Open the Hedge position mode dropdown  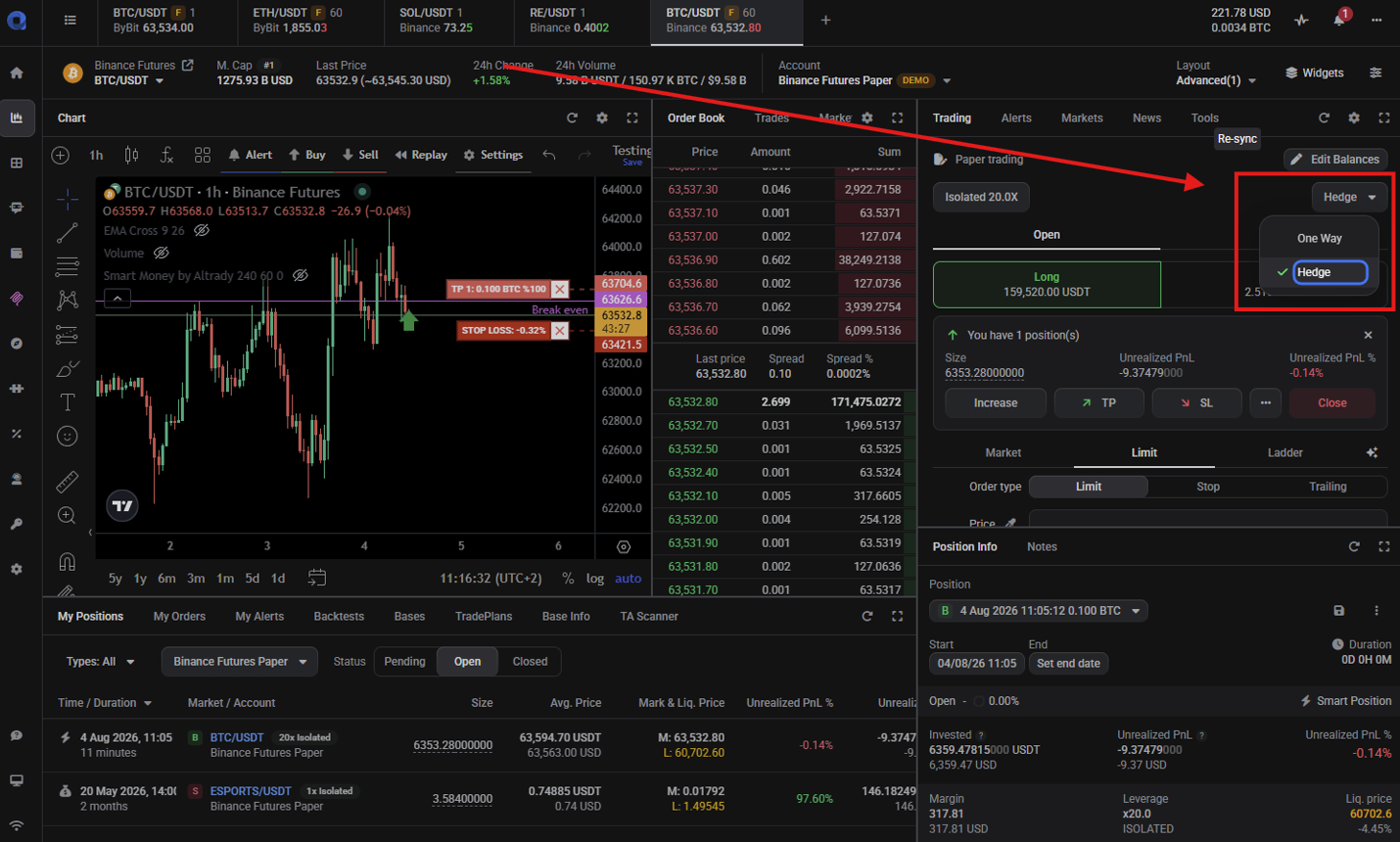(x=1349, y=197)
